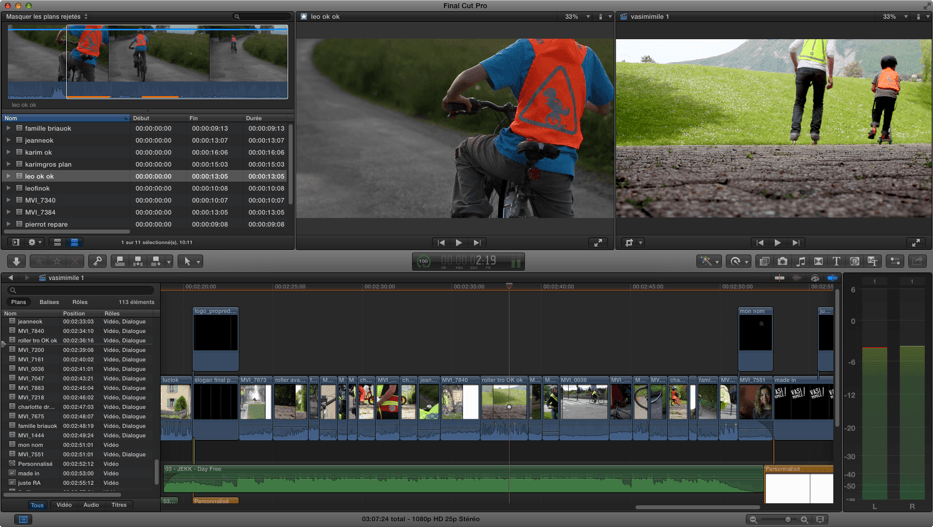Viewport: 933px width, 527px height.
Task: Open the generators browser icon
Action: pyautogui.click(x=854, y=261)
